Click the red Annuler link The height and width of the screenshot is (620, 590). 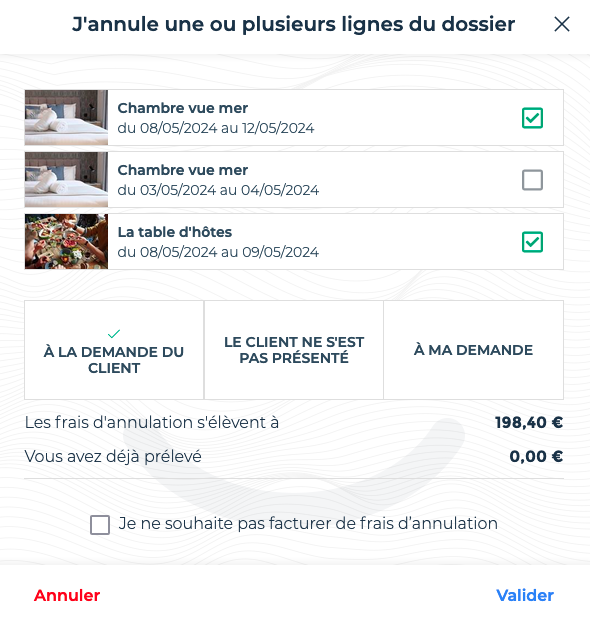pos(67,595)
